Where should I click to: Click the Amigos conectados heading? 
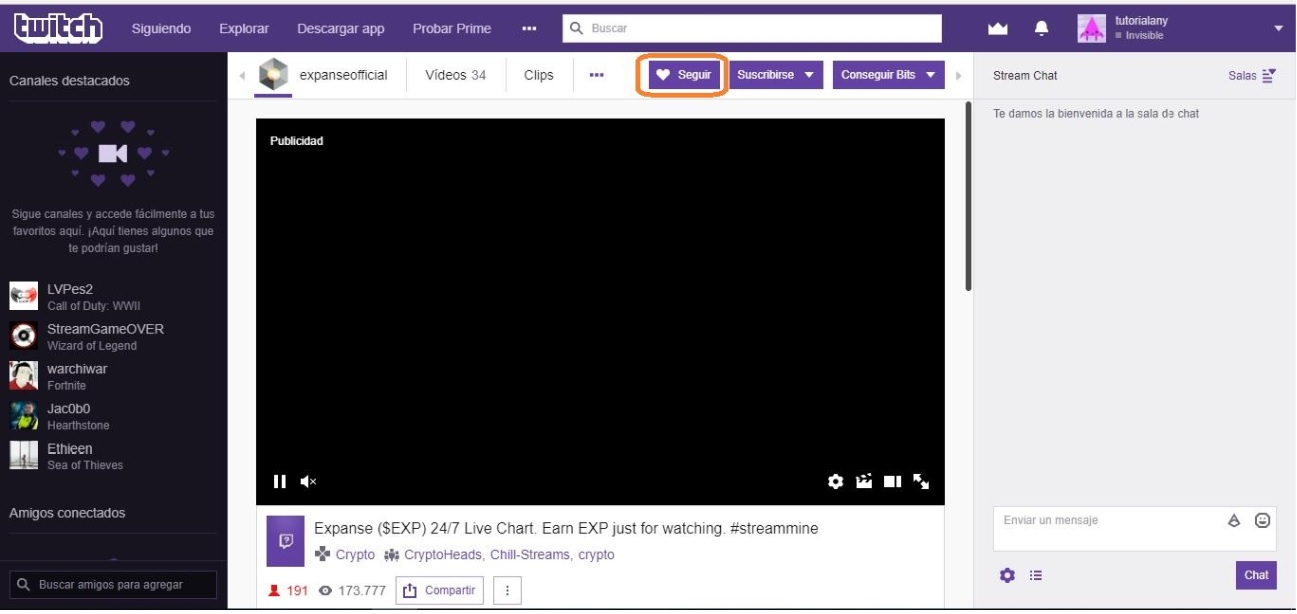67,513
